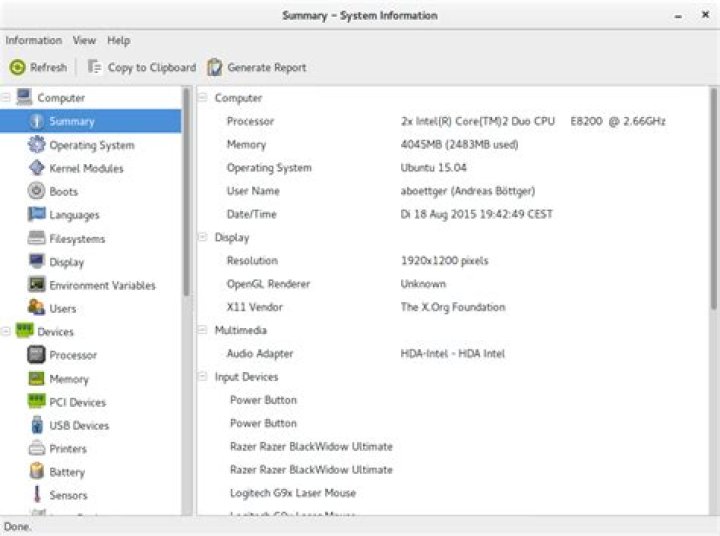Collapse the Computer tree node in sidebar
720x536 pixels.
click(x=6, y=97)
